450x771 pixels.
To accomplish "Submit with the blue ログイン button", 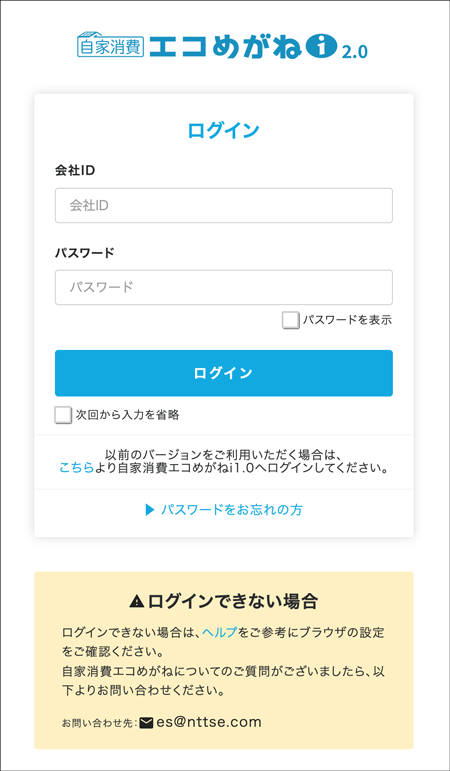I will (x=224, y=373).
